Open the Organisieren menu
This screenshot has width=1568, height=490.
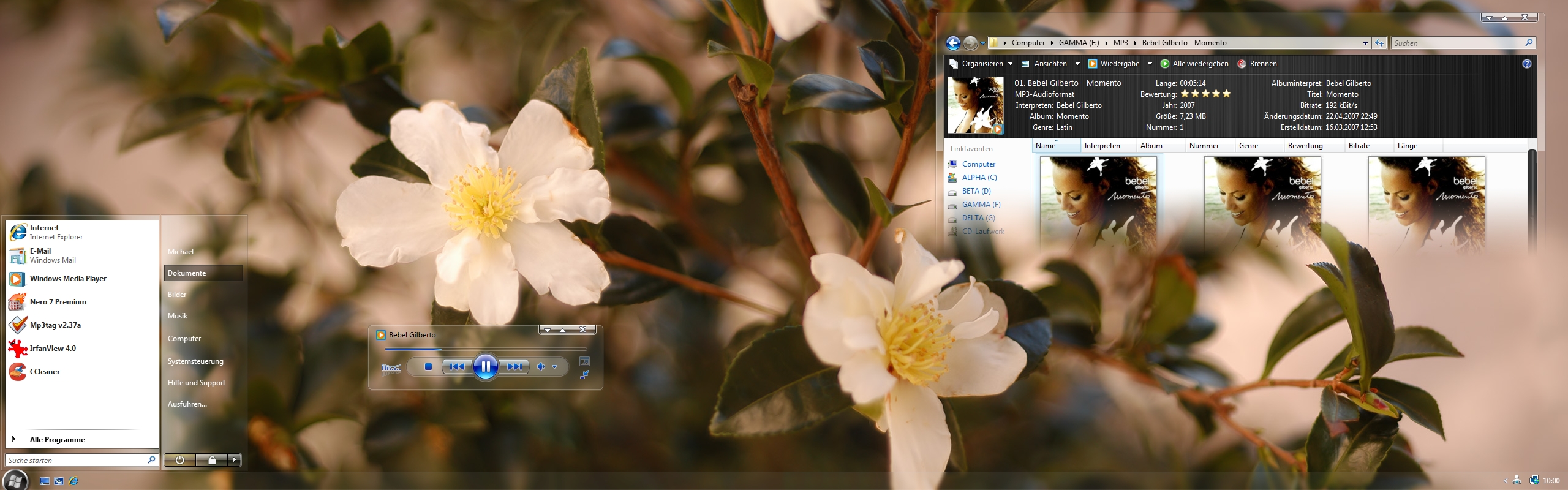(981, 64)
